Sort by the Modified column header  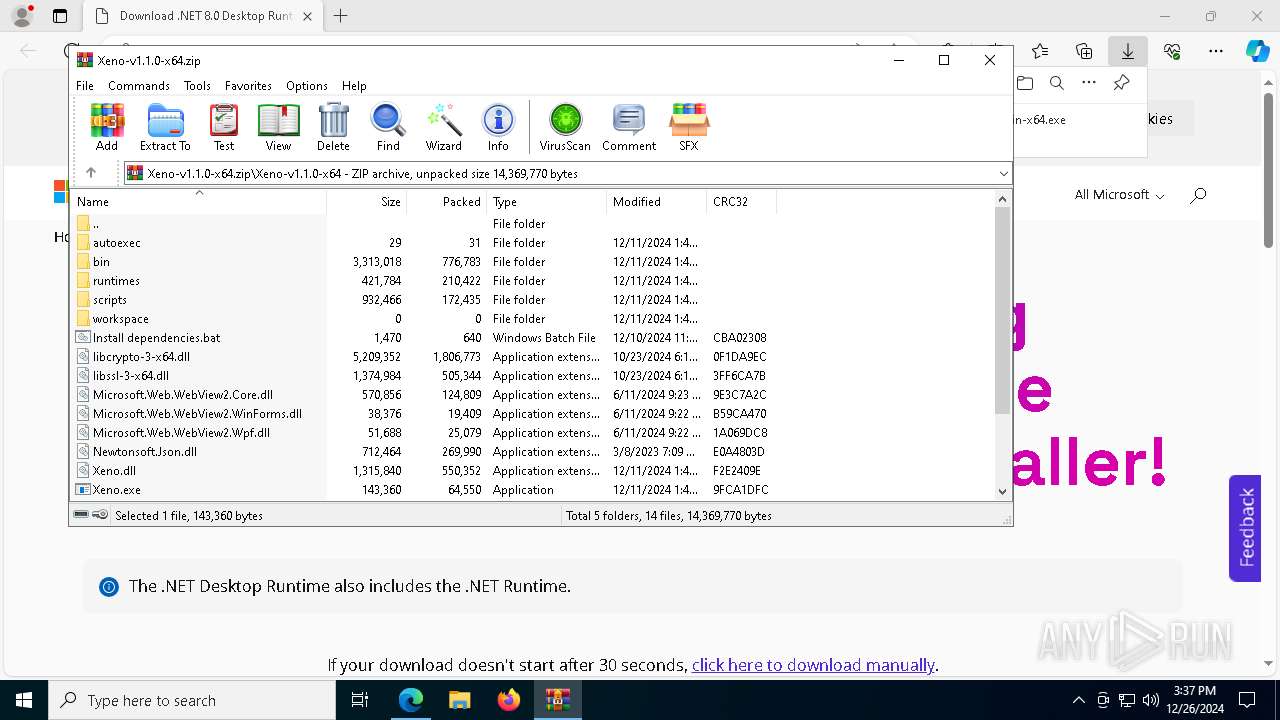coord(657,201)
